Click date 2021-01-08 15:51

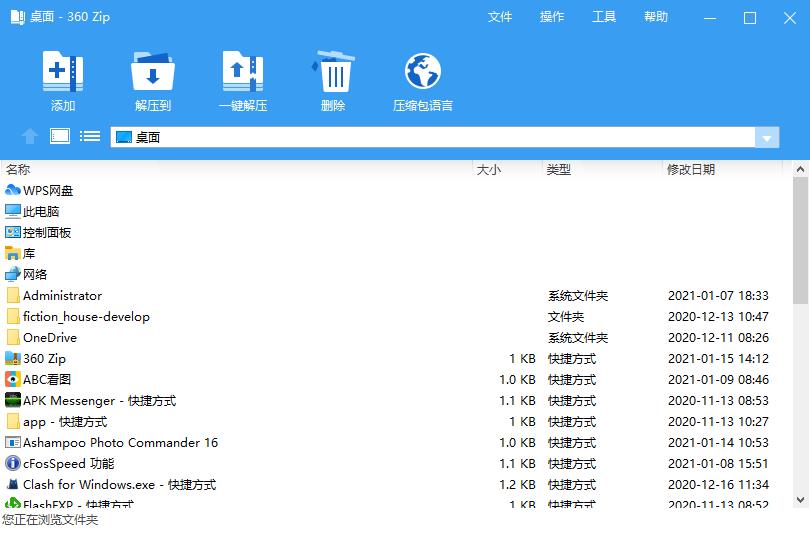[718, 464]
